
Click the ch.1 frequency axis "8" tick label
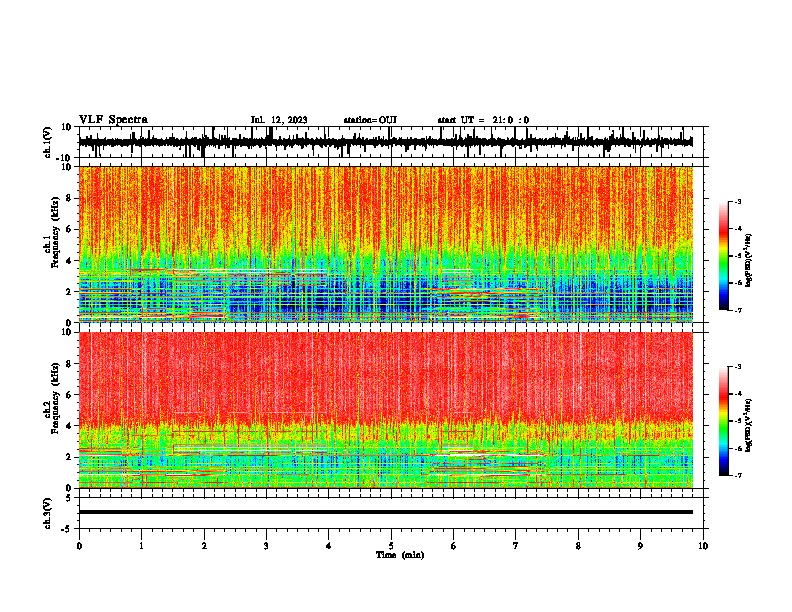coord(69,198)
